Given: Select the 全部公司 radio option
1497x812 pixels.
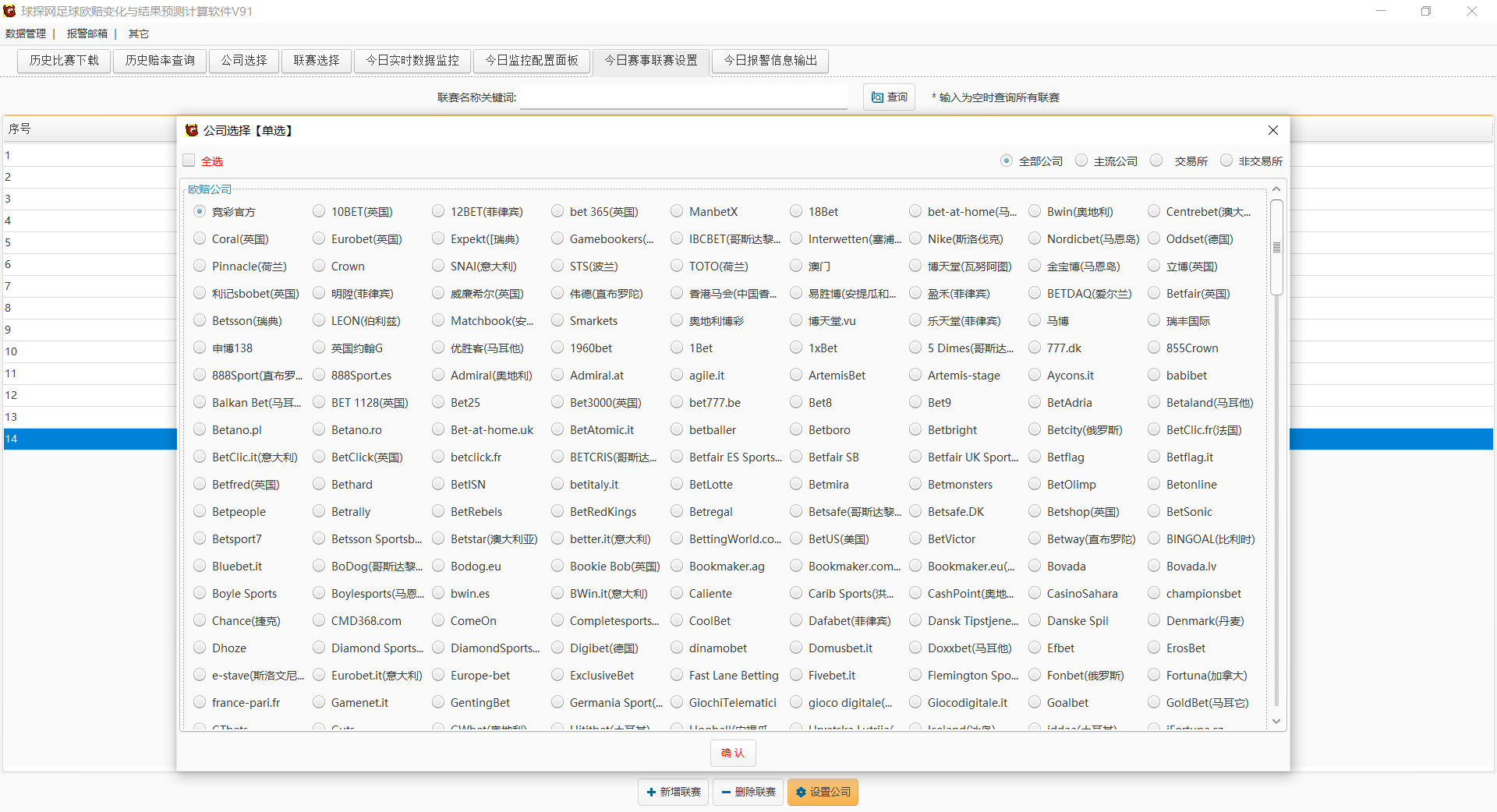Looking at the screenshot, I should click(x=1007, y=161).
